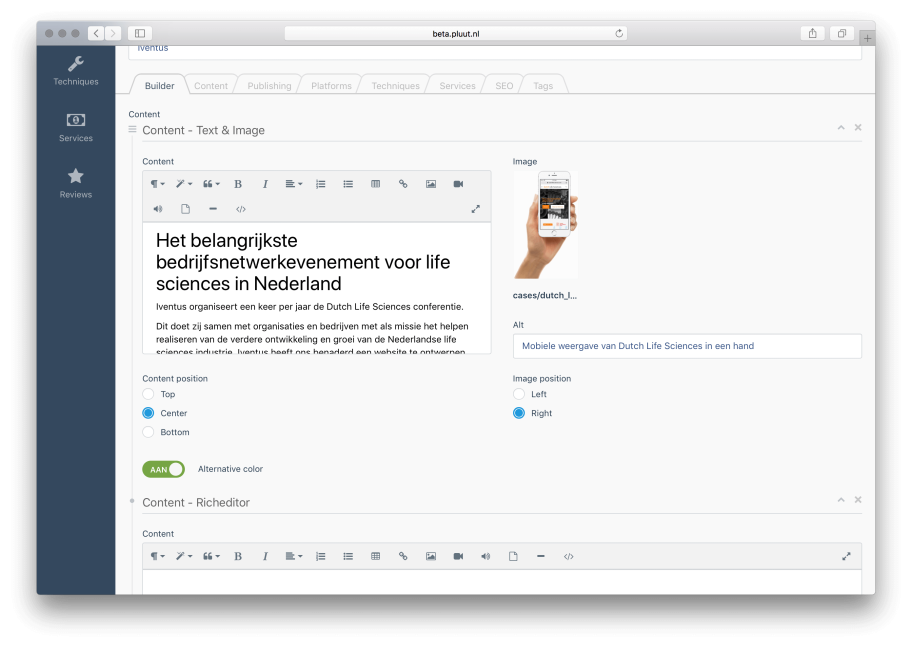Select Top content position

coord(148,394)
